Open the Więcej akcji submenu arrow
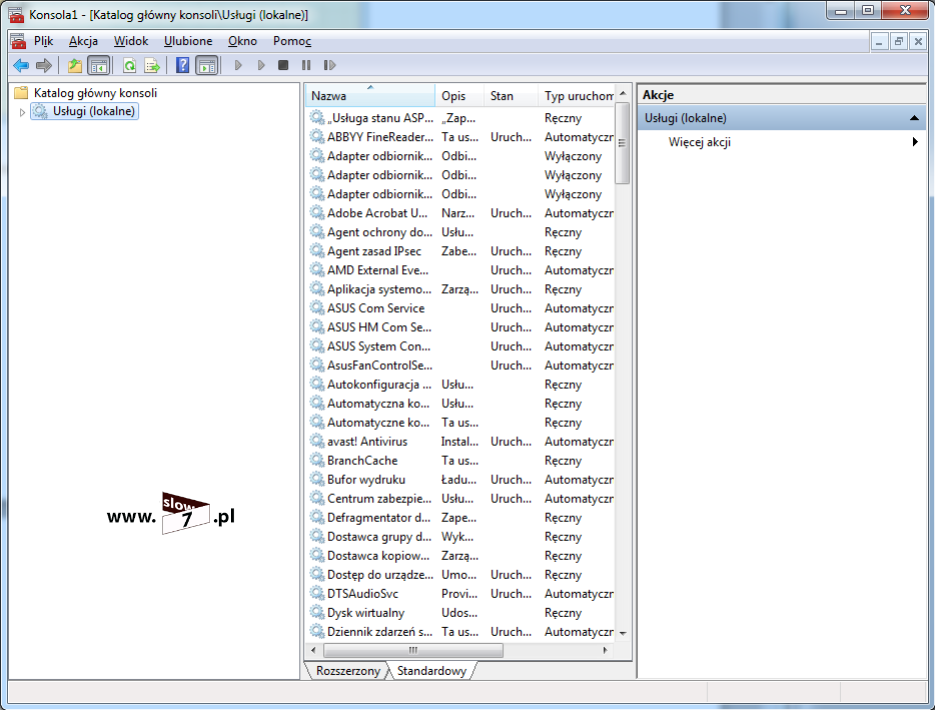The height and width of the screenshot is (710, 935). click(x=915, y=142)
